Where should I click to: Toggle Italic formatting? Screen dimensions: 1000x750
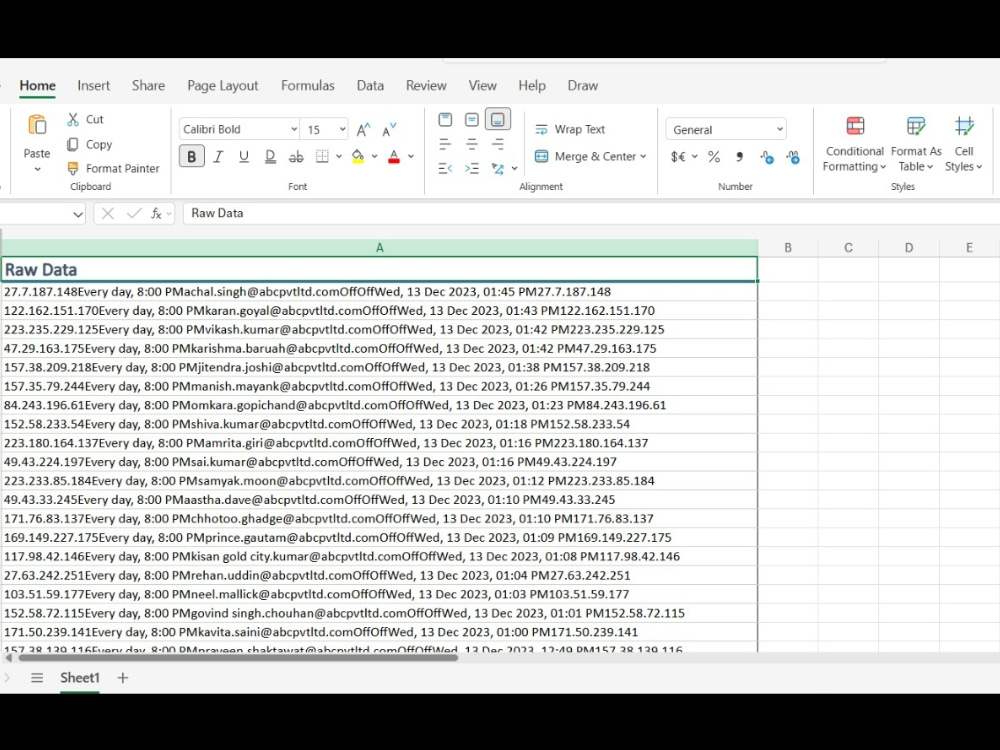218,157
